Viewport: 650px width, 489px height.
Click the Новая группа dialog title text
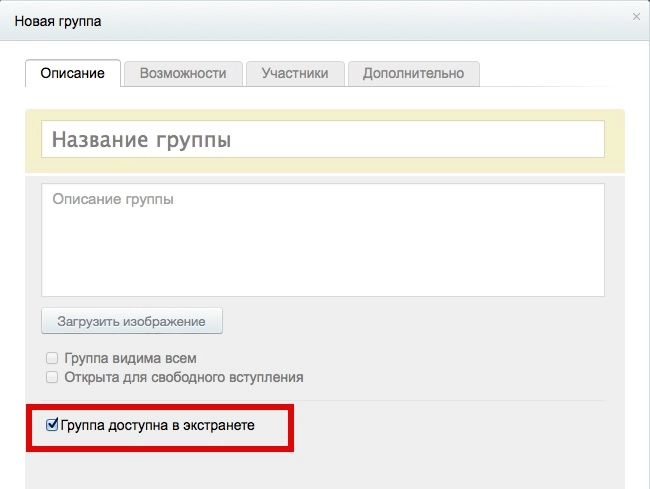(57, 20)
